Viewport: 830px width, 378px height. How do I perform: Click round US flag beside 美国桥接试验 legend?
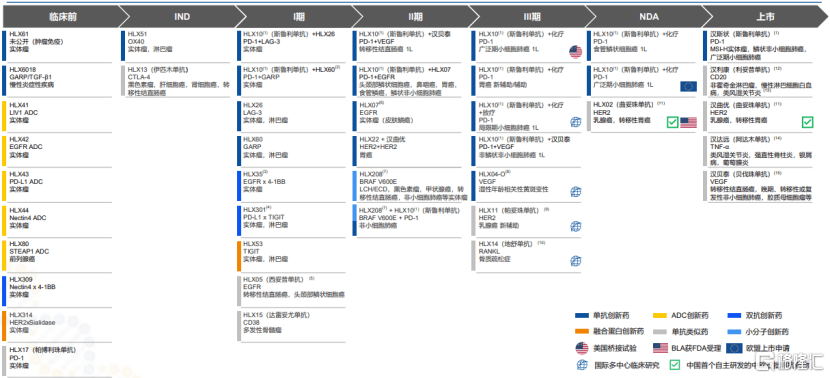click(x=581, y=348)
